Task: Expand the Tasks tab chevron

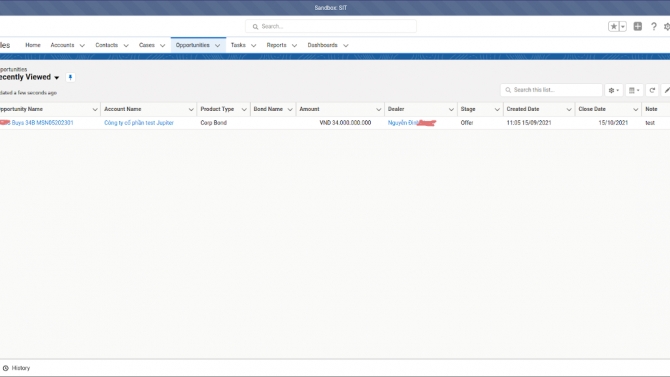Action: point(253,45)
